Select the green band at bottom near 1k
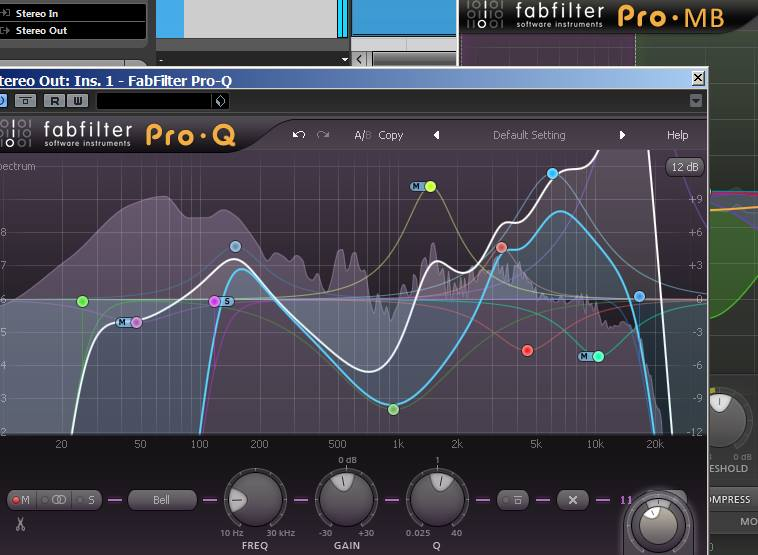The height and width of the screenshot is (555, 758). point(394,409)
